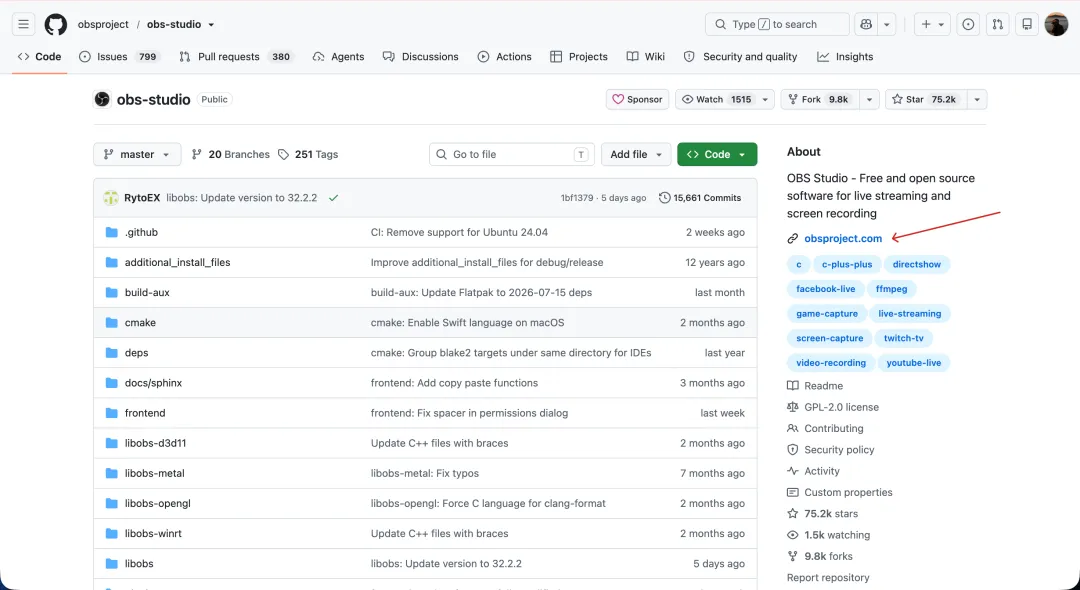Open the issues shortcut icon in header
The height and width of the screenshot is (590, 1080).
968,24
